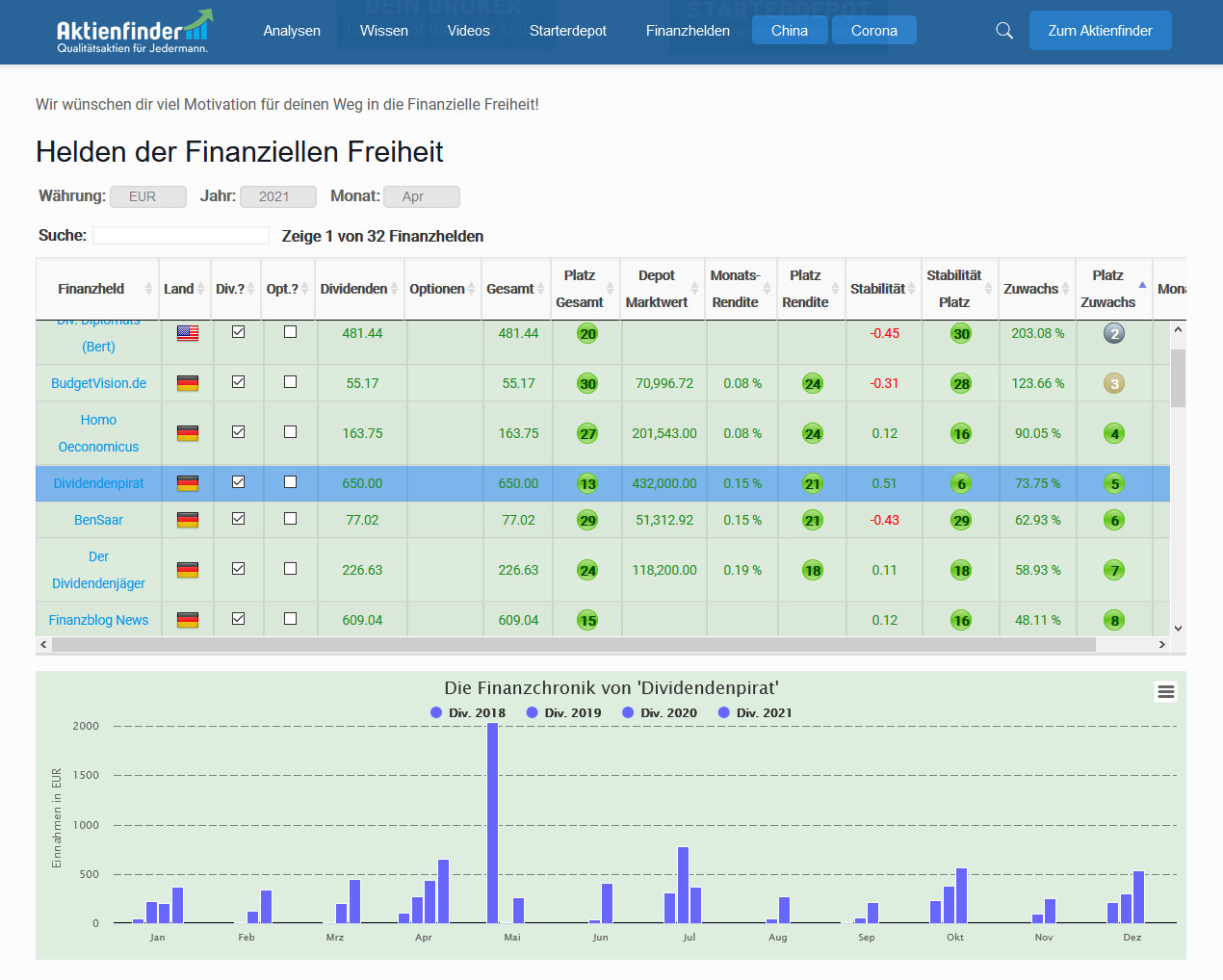
Task: Open BudgetVision.de link
Action: (x=98, y=383)
